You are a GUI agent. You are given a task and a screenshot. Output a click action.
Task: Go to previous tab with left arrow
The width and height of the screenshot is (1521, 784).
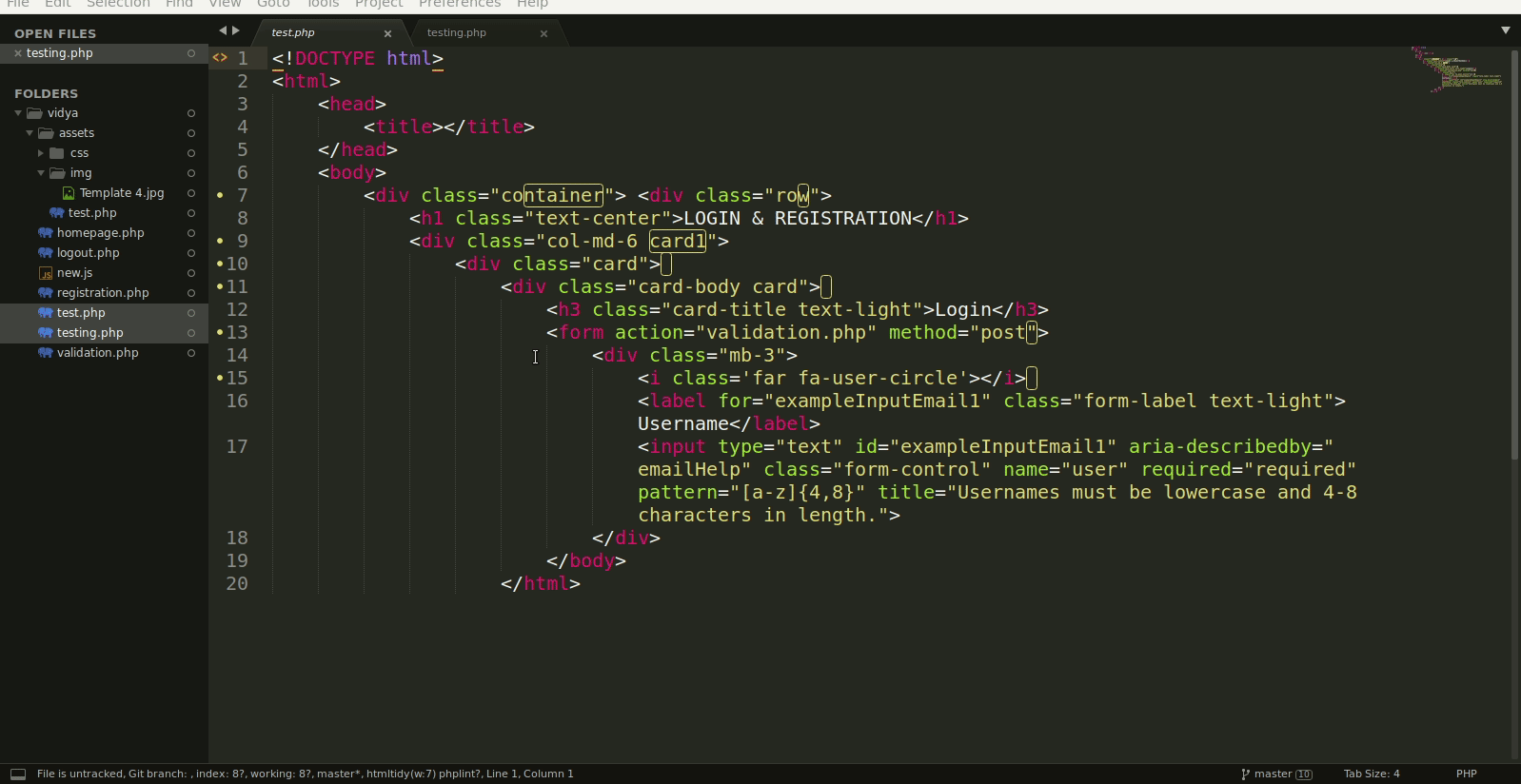point(223,30)
